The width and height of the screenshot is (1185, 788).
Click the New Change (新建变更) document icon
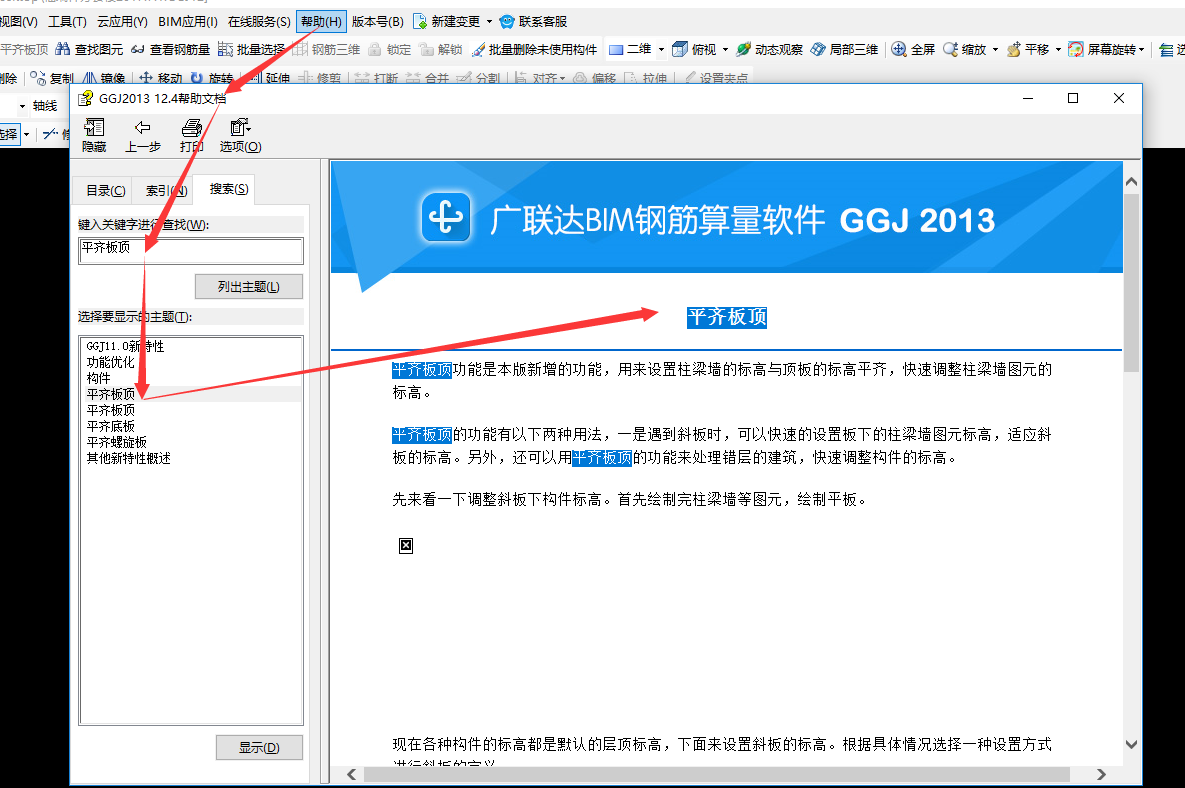coord(420,21)
